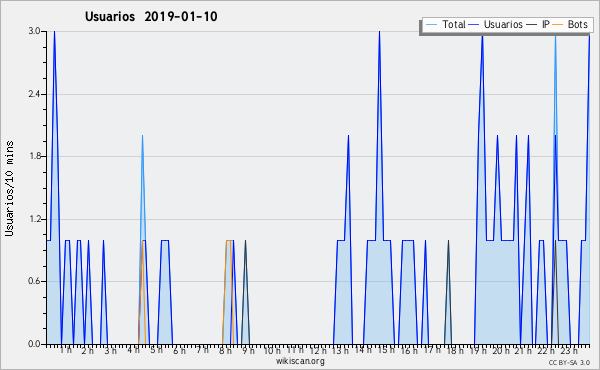The image size is (600, 370).
Task: Select the 'Usuarios' legend entry
Action: (x=496, y=24)
